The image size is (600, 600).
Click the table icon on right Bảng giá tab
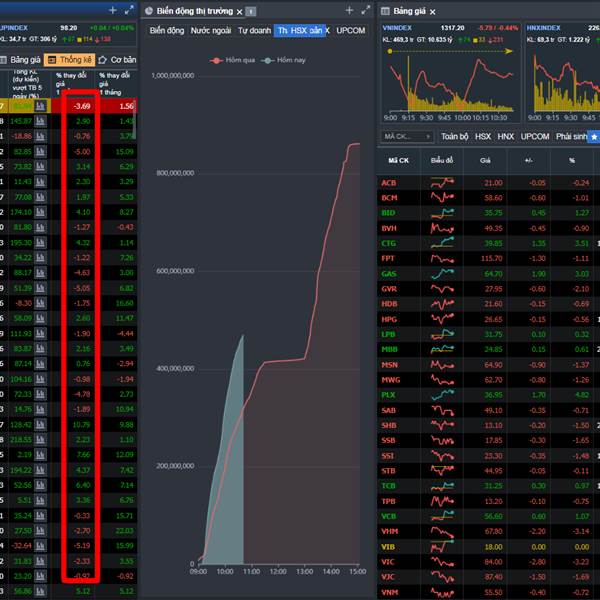pyautogui.click(x=385, y=11)
